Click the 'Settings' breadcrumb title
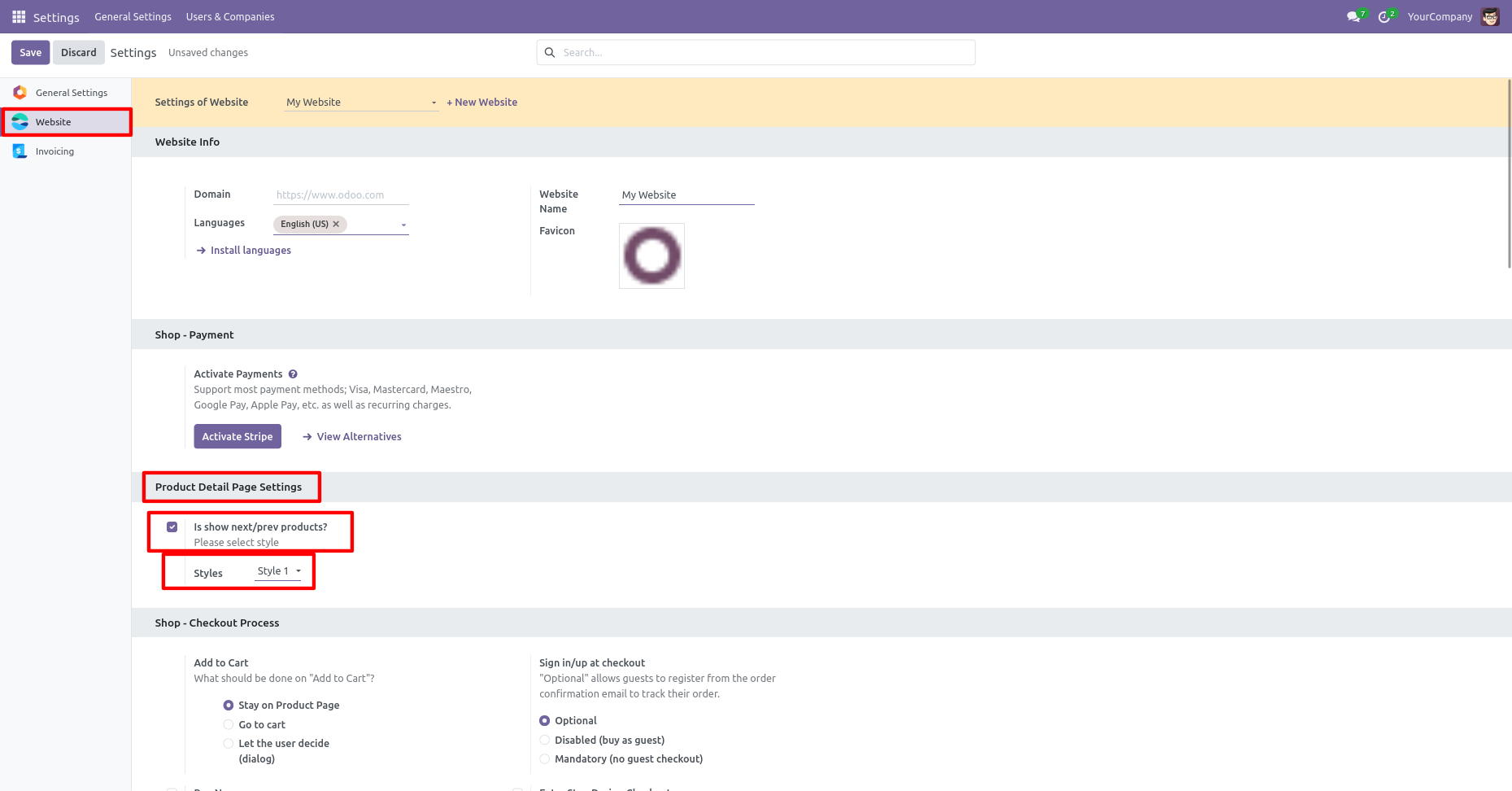 coord(133,53)
